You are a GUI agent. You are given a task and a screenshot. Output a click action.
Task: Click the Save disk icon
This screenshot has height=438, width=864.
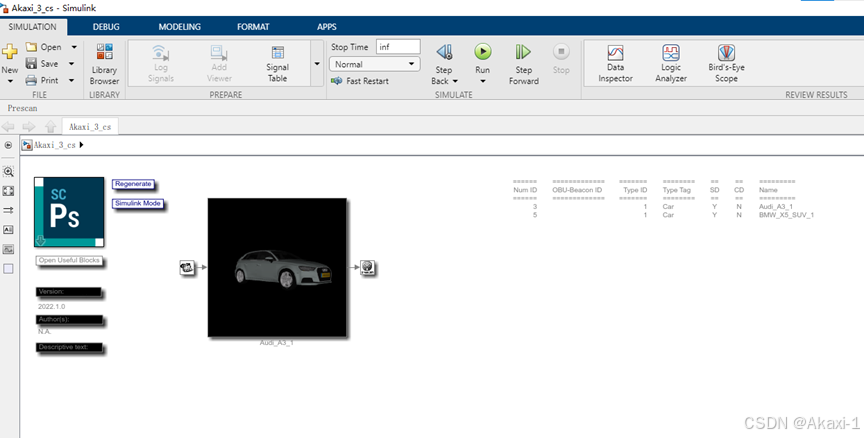(31, 63)
